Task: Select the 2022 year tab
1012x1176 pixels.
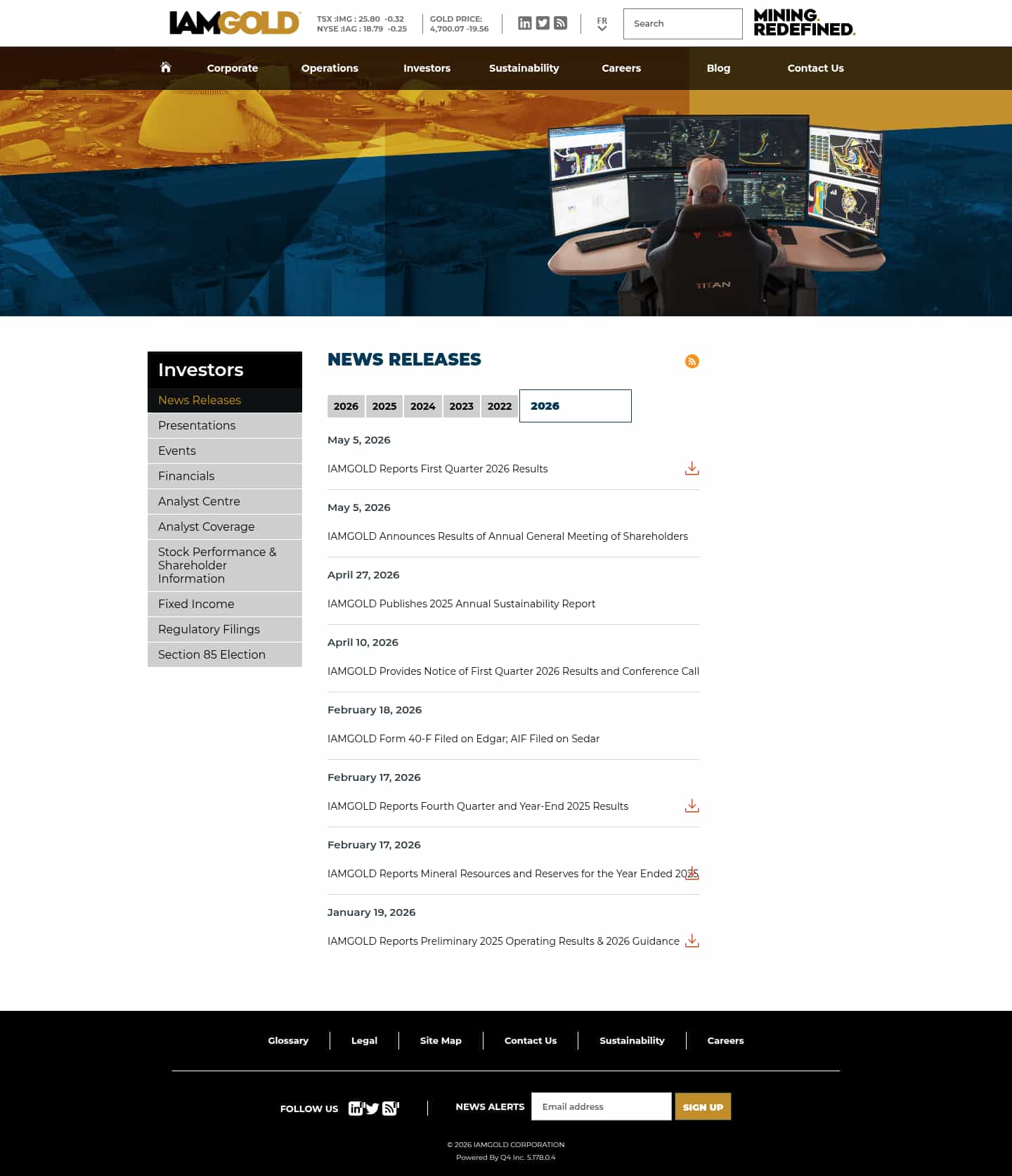Action: pos(500,406)
